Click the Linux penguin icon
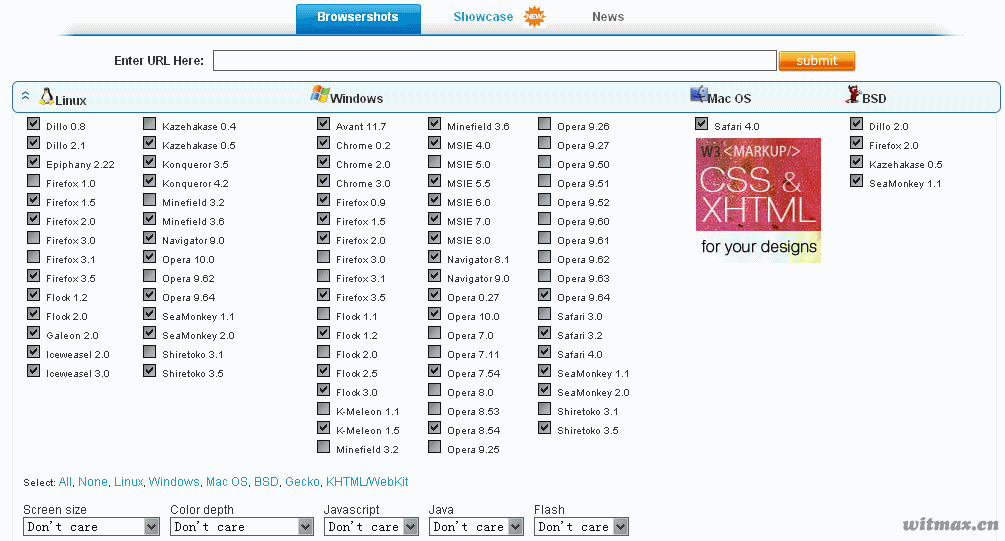Image resolution: width=1005 pixels, height=541 pixels. click(x=46, y=96)
